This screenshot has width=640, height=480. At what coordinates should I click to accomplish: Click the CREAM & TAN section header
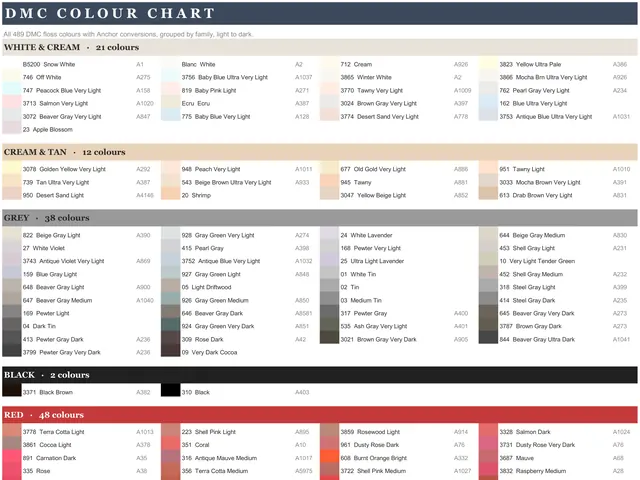click(320, 152)
